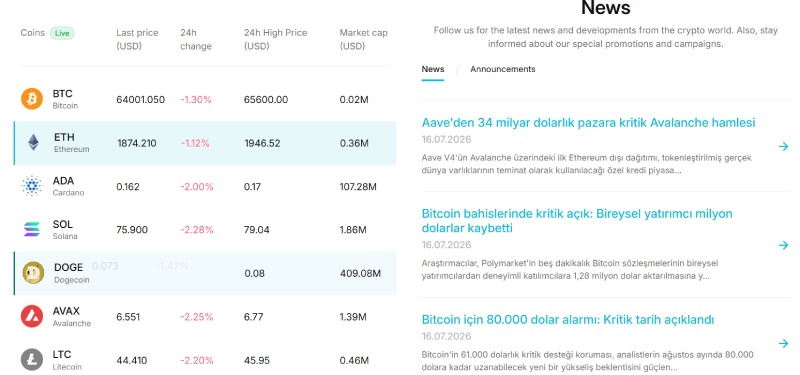The height and width of the screenshot is (375, 800).
Task: Switch to the News tab
Action: click(433, 69)
